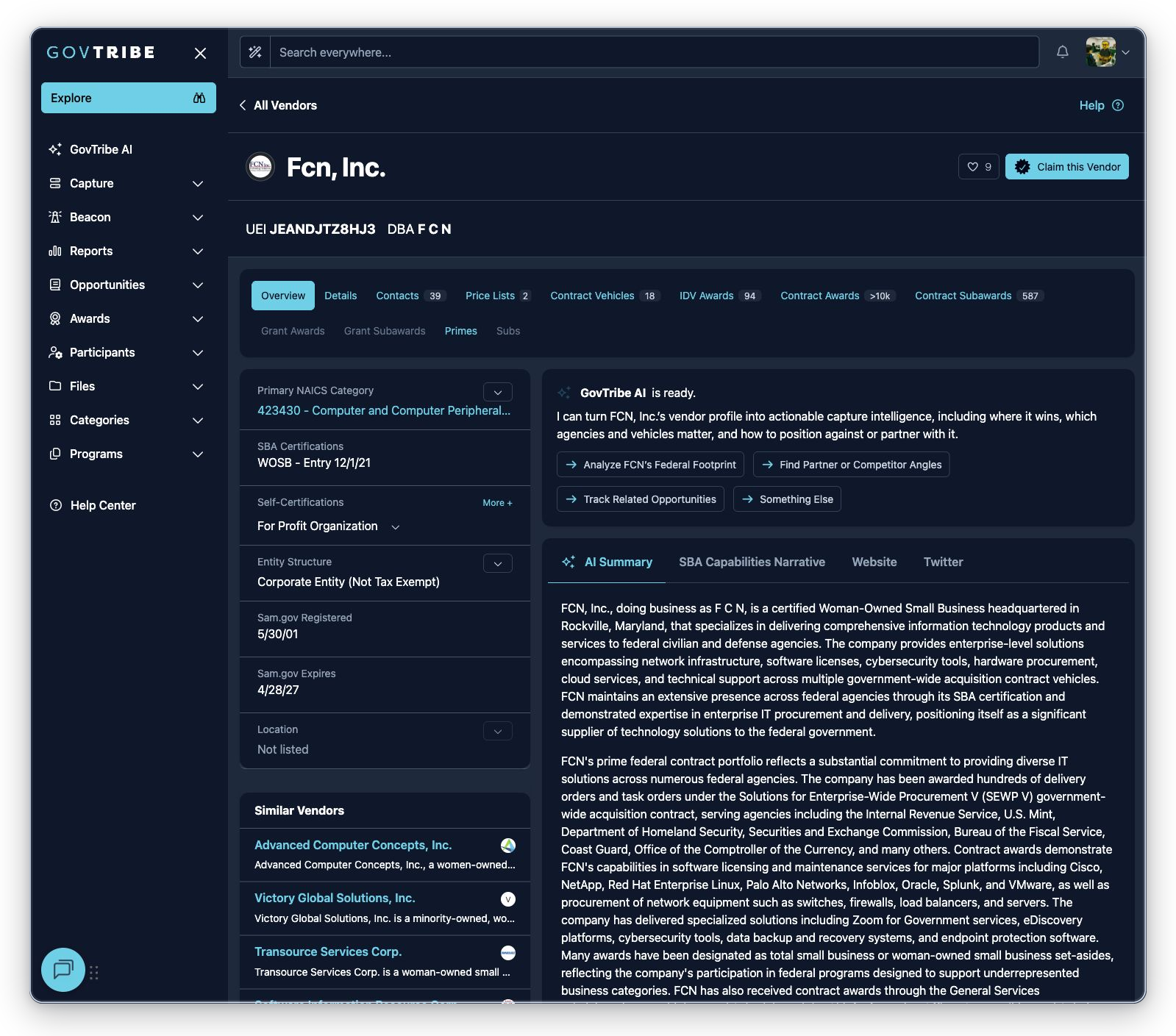The height and width of the screenshot is (1036, 1176).
Task: Expand the Beacon menu chevron
Action: [x=198, y=217]
